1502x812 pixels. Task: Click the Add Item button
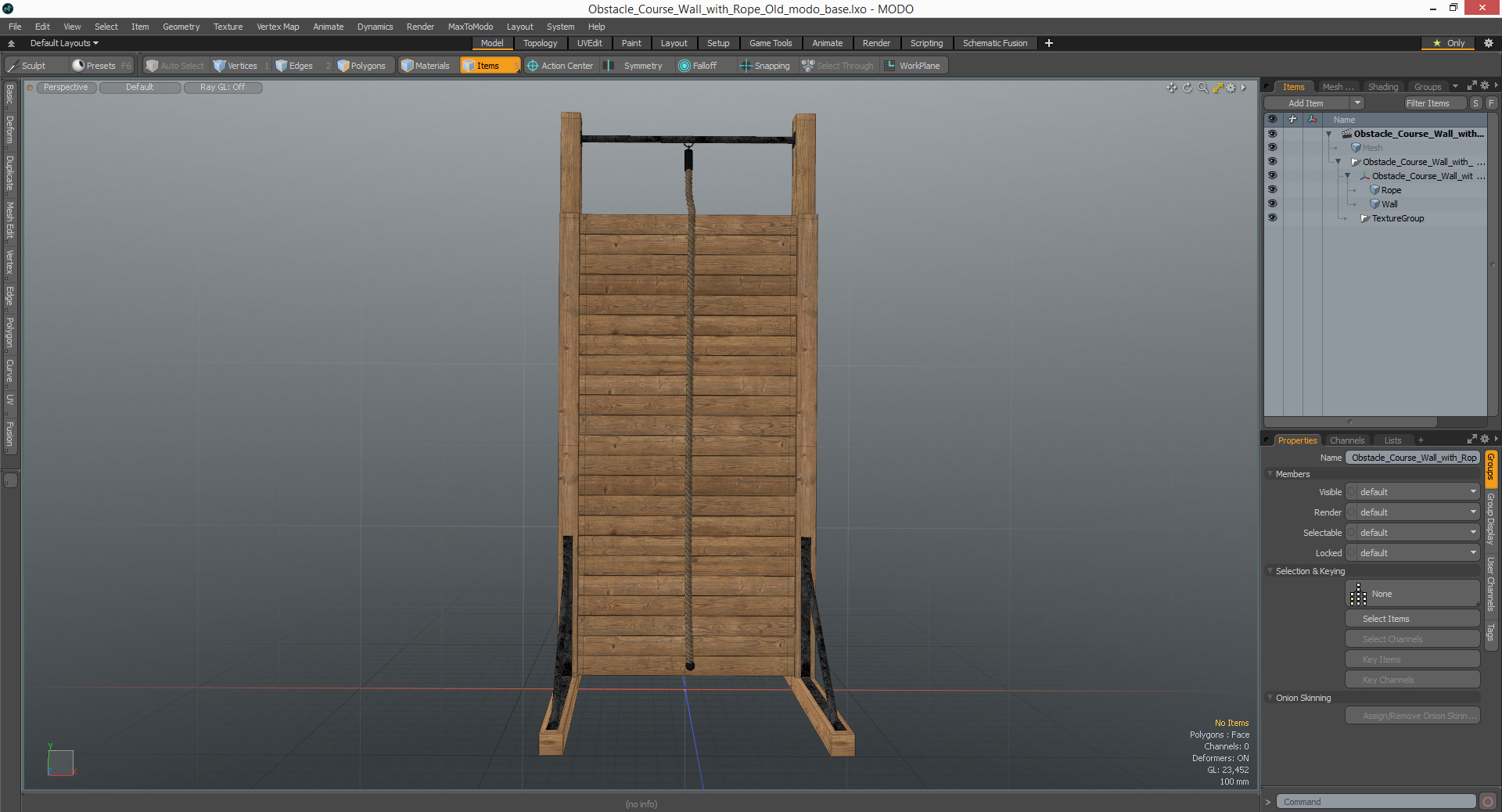[x=1306, y=103]
